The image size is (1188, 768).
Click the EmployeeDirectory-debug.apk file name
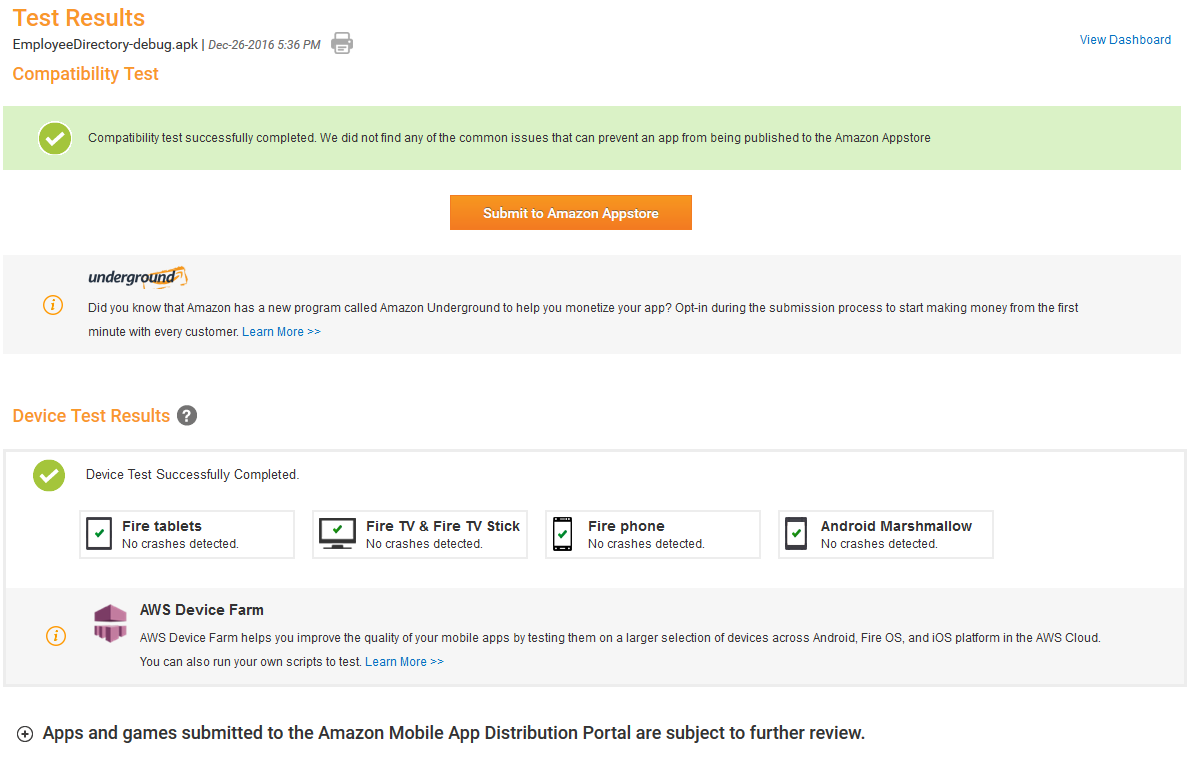[105, 45]
